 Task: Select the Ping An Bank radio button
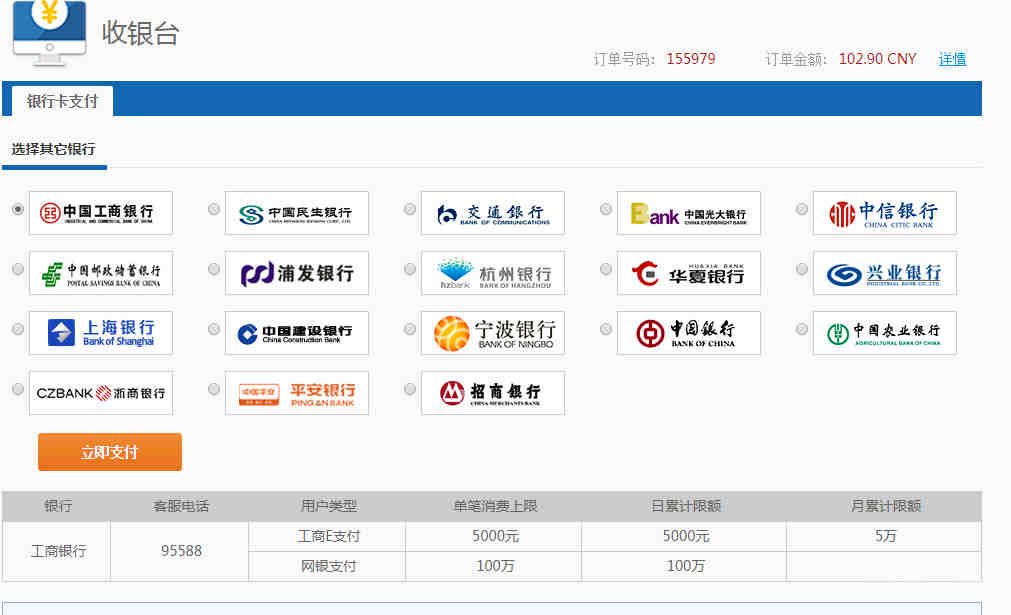(x=214, y=389)
